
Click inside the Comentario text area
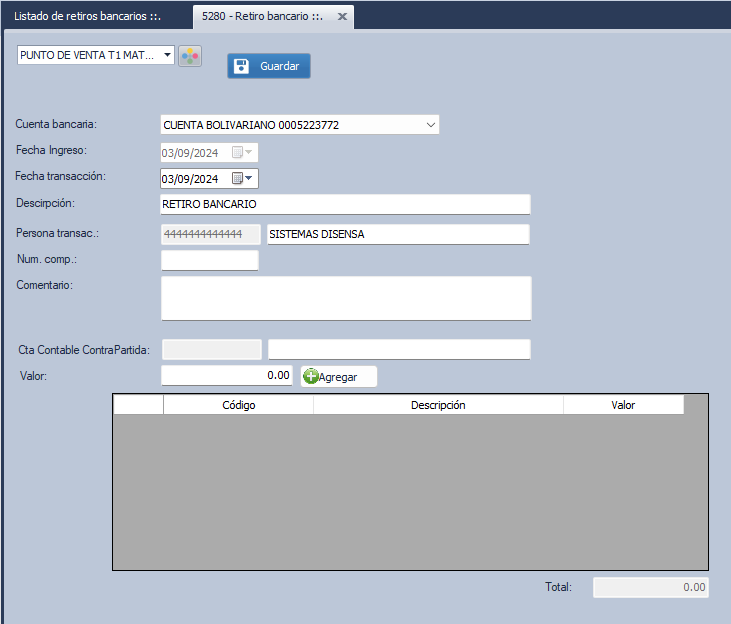345,298
